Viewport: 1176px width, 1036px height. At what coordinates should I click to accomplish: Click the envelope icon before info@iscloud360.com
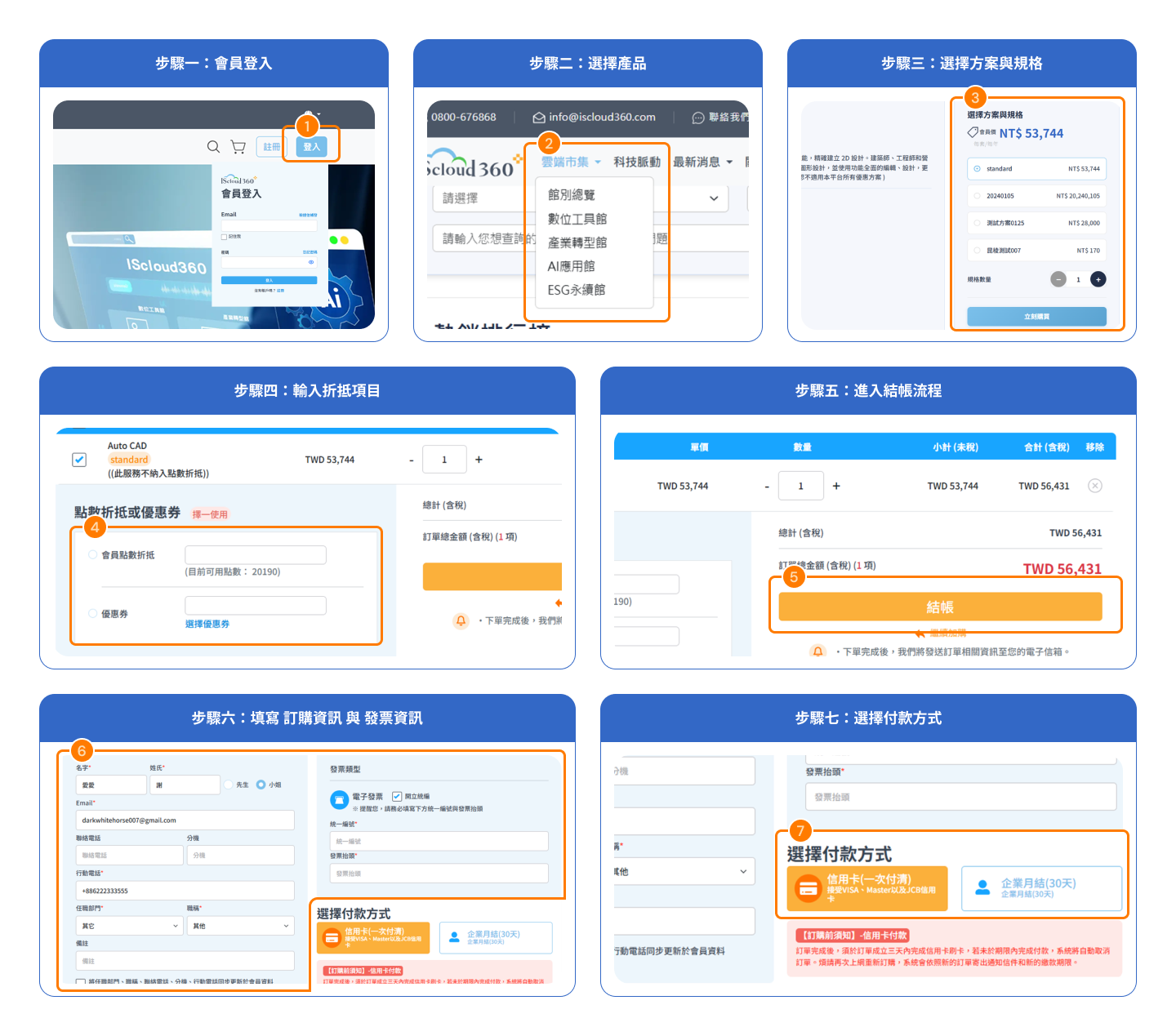click(539, 118)
